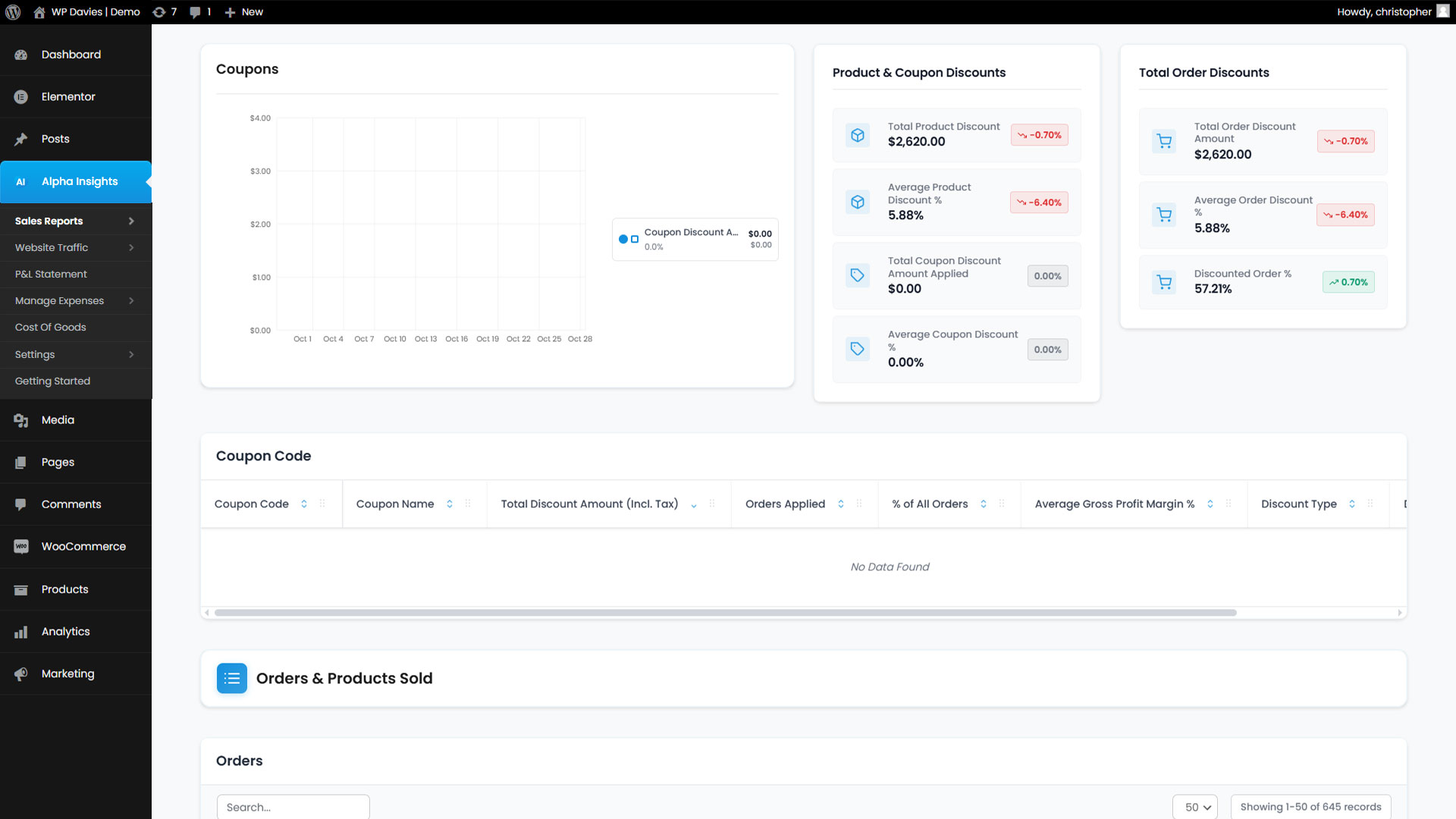1456x819 pixels.
Task: Toggle the Coupon Discount Amount legend circle
Action: [x=623, y=240]
